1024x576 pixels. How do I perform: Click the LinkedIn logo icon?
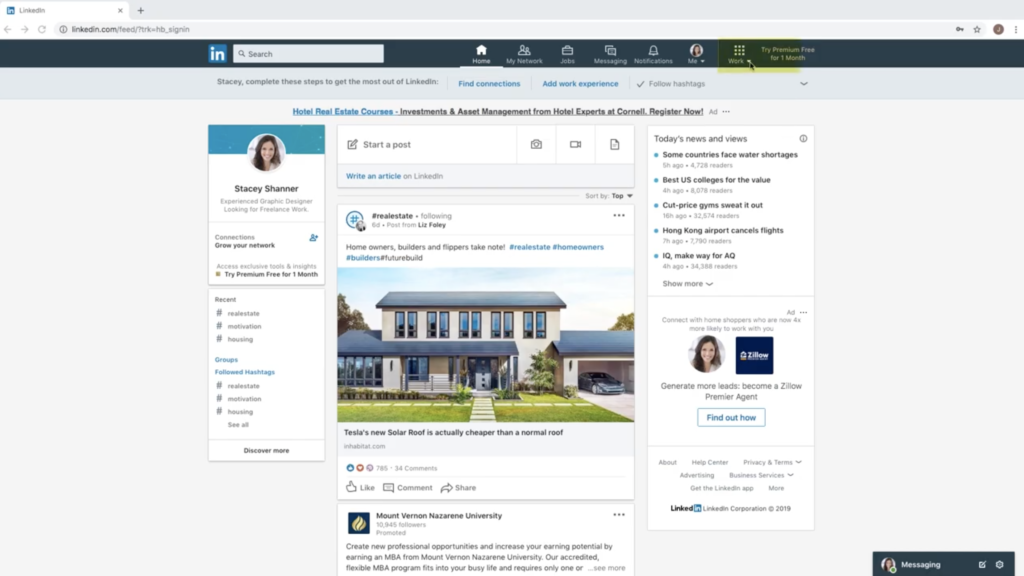click(x=217, y=54)
